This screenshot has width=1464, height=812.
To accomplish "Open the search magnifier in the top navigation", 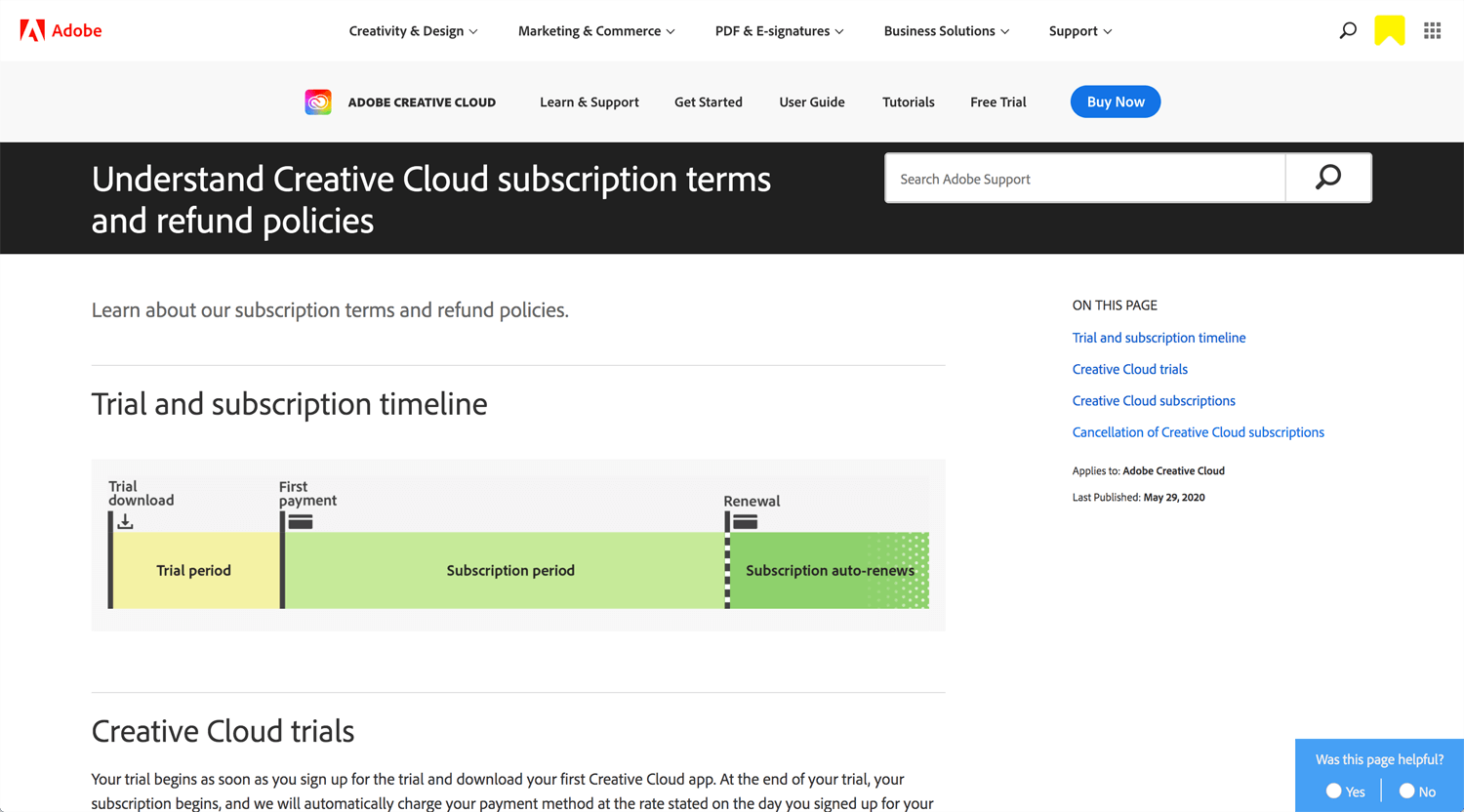I will 1348,30.
